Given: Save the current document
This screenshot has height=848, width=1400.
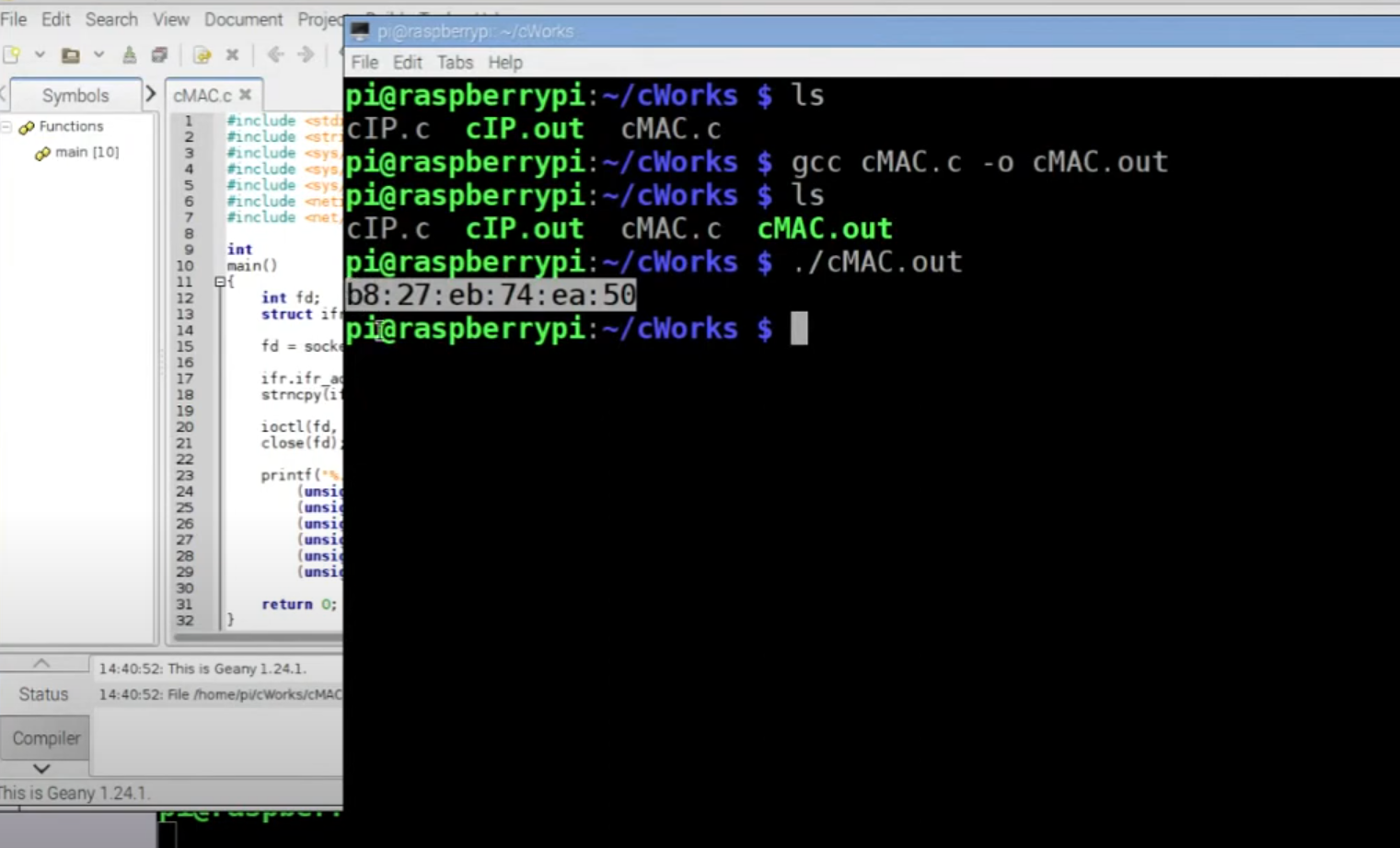Looking at the screenshot, I should (x=129, y=55).
